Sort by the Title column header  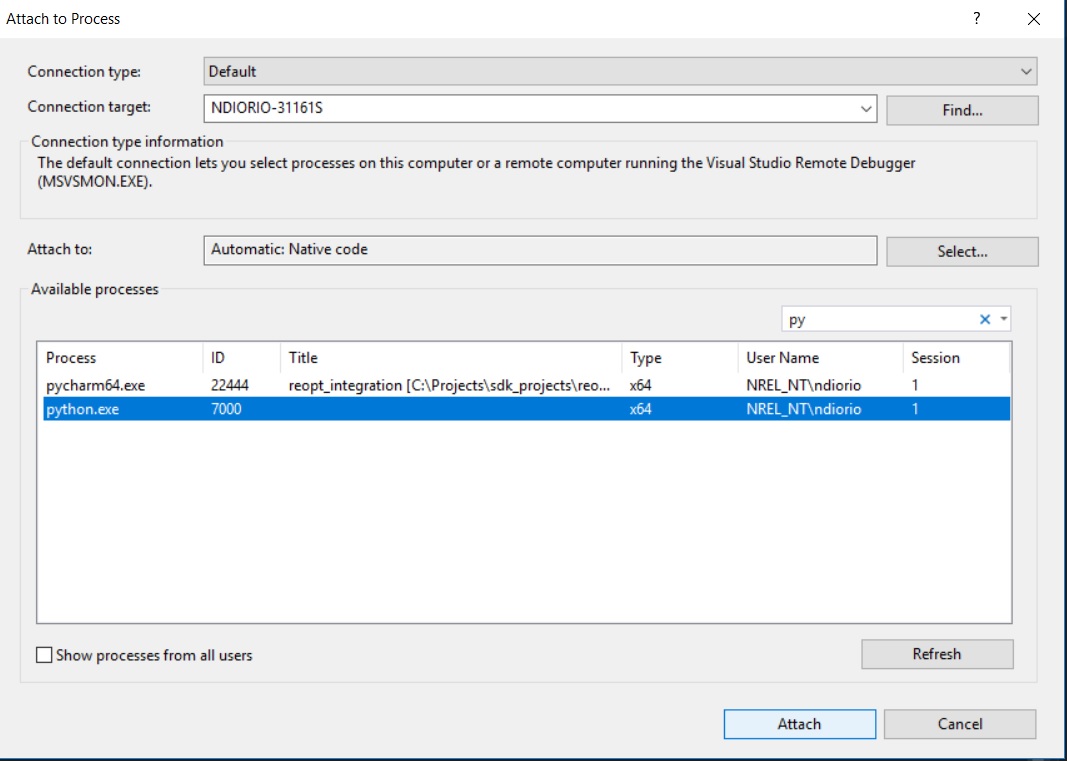(303, 358)
